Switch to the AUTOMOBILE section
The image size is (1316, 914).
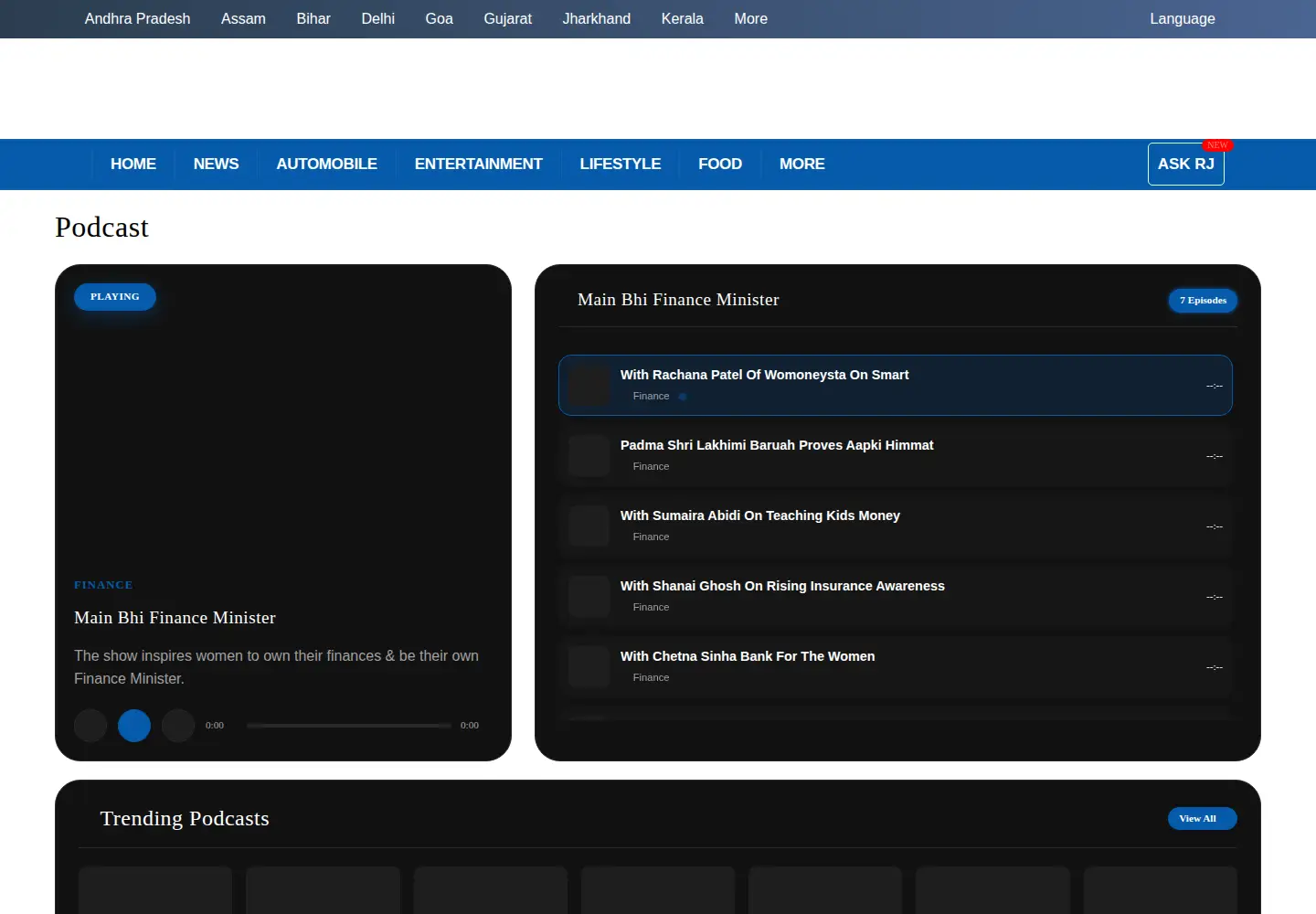click(327, 164)
